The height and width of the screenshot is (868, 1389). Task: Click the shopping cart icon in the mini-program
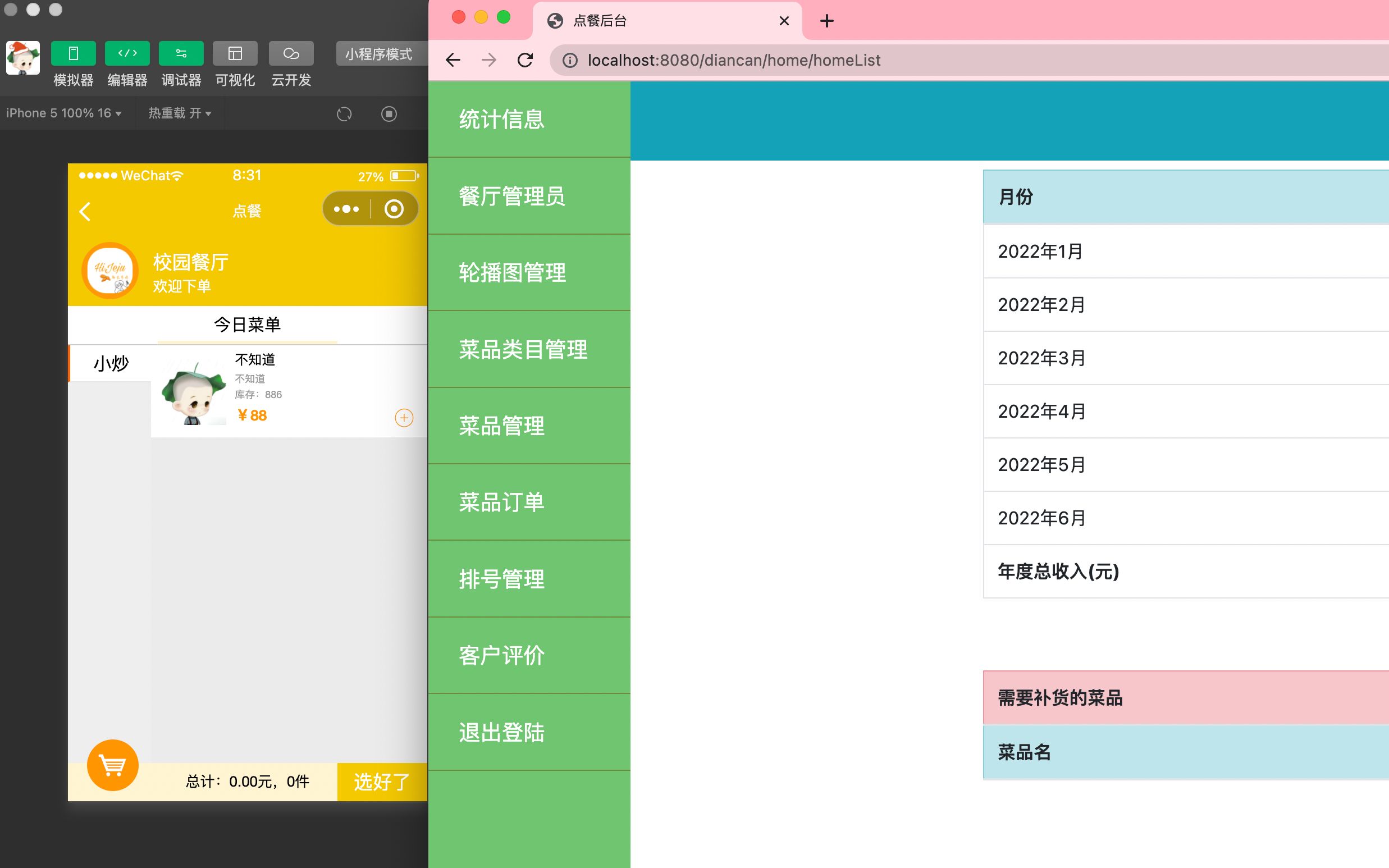[x=112, y=765]
